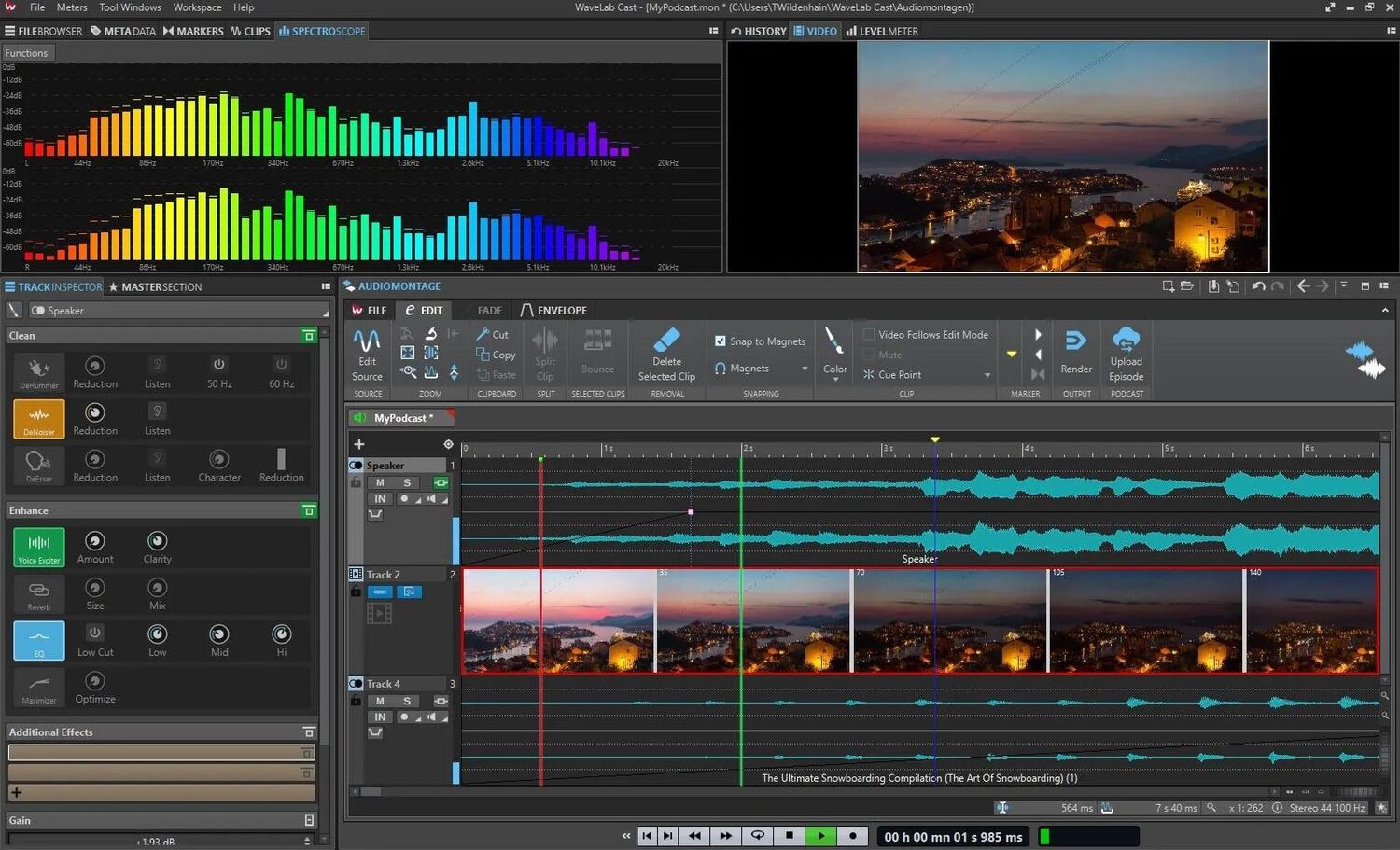Open the Workspace menu
This screenshot has width=1400, height=850.
point(197,7)
